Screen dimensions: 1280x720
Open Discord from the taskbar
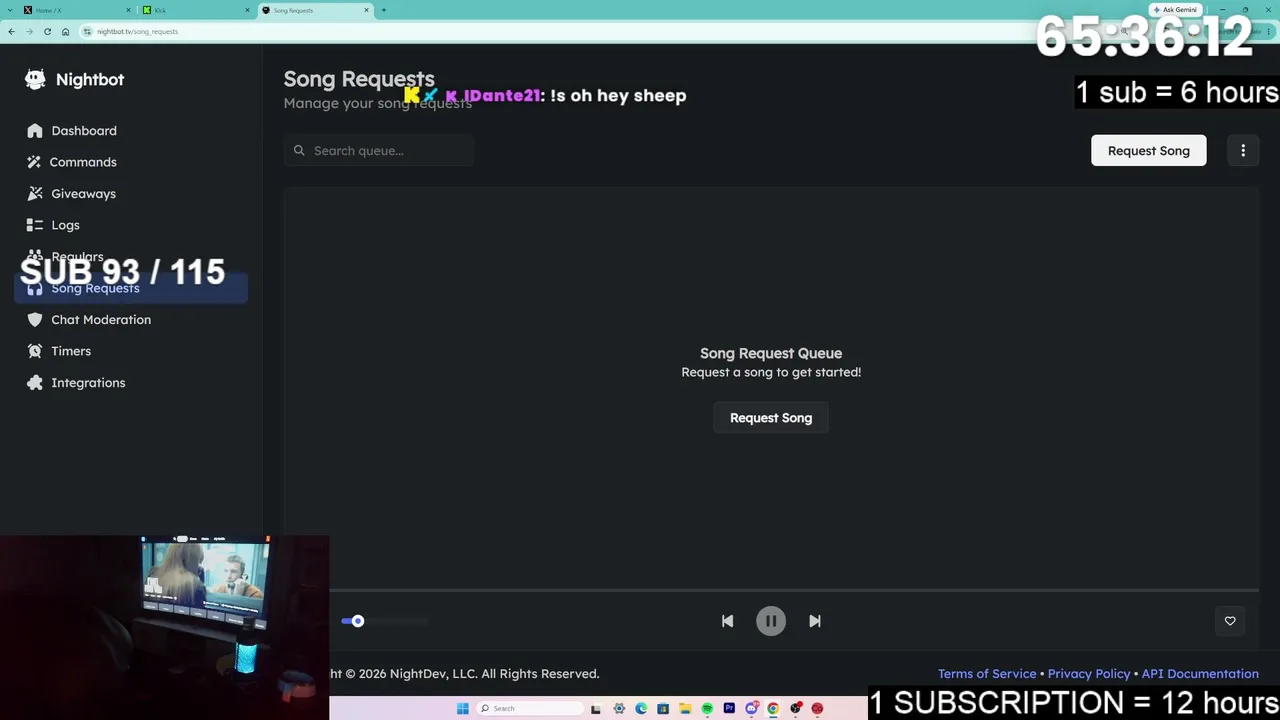coord(751,709)
